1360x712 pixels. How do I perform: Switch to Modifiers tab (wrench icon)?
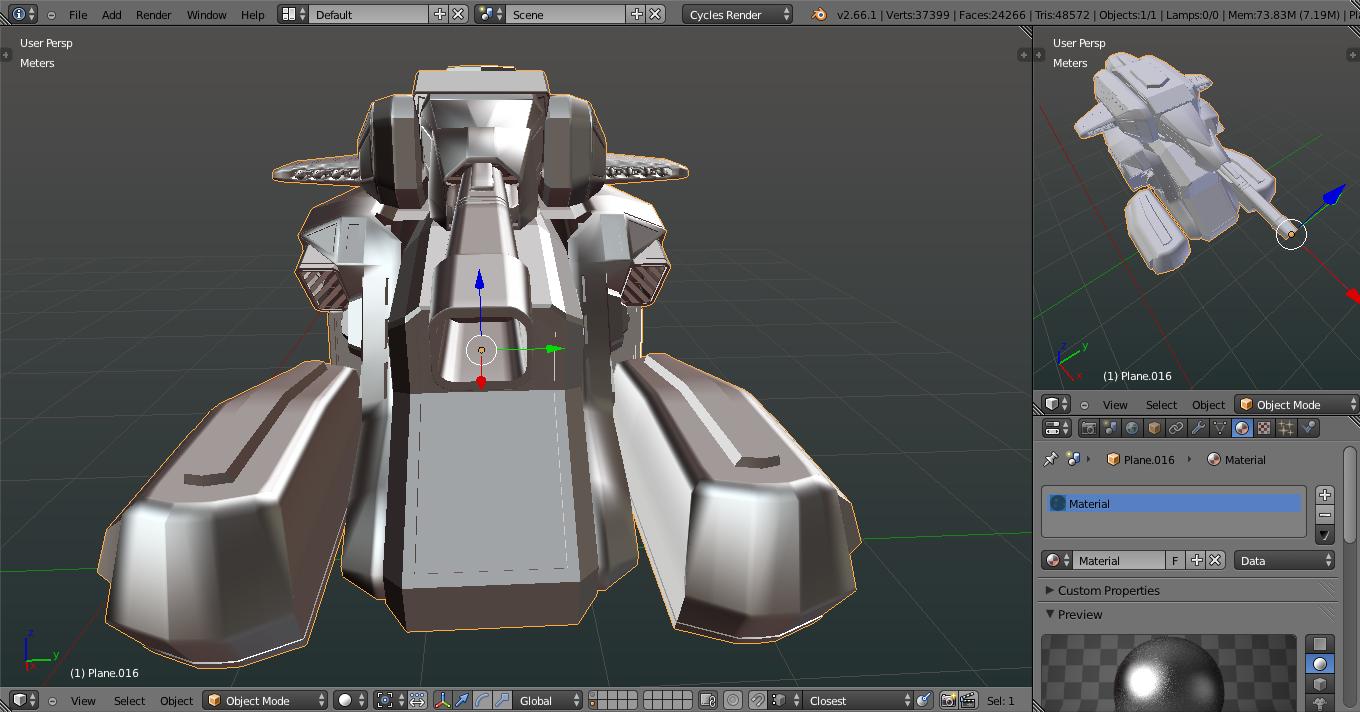pos(1198,428)
